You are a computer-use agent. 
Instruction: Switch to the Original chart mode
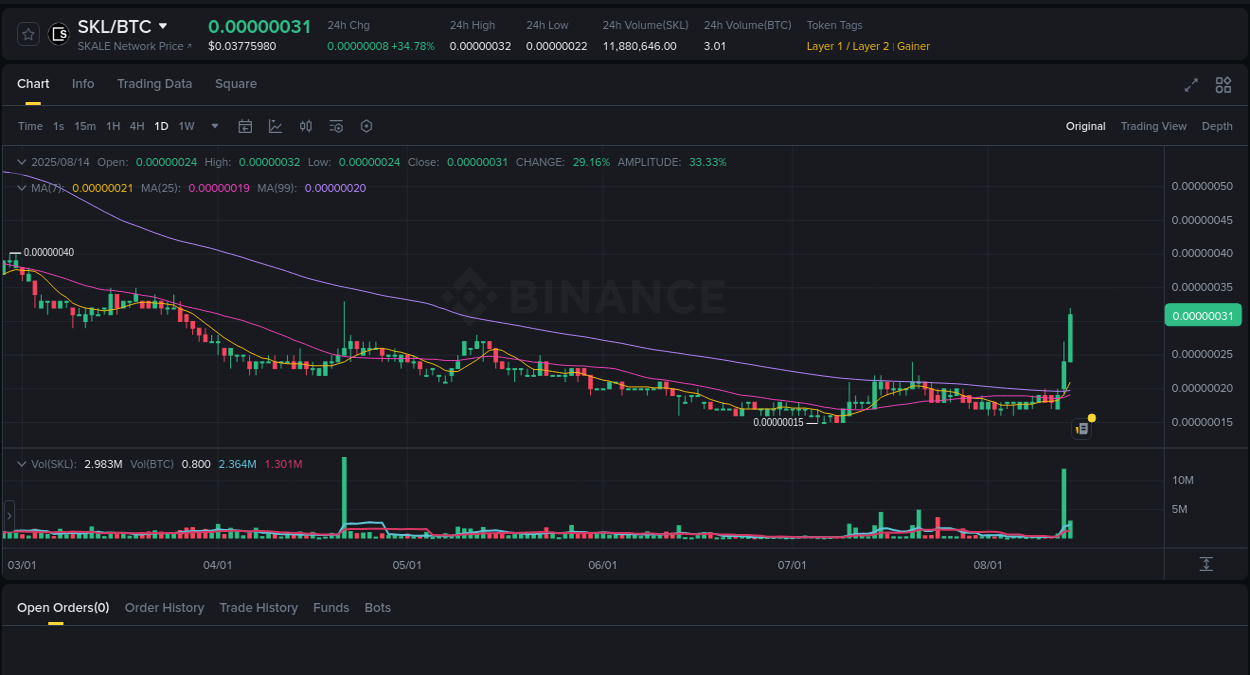pyautogui.click(x=1085, y=126)
